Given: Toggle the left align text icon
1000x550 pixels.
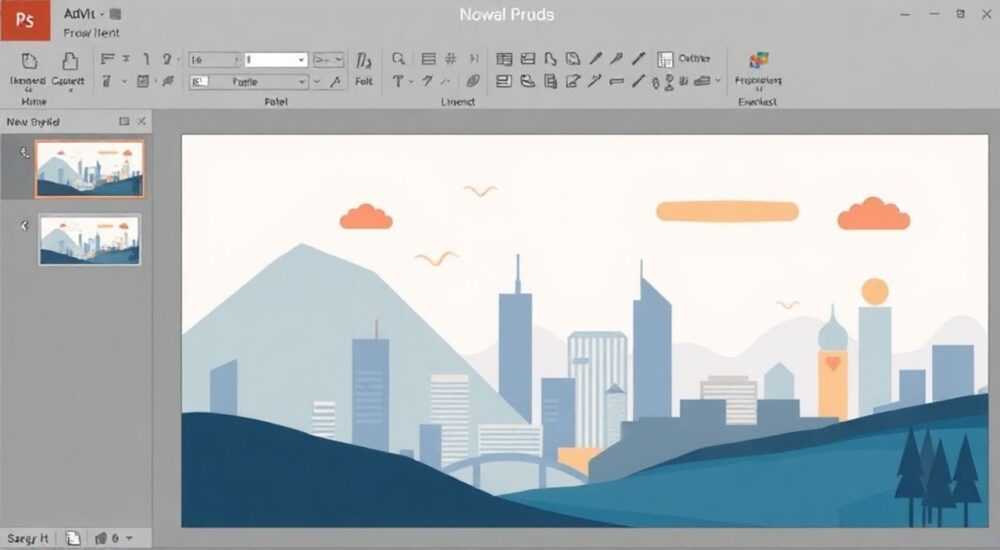Looking at the screenshot, I should point(107,59).
